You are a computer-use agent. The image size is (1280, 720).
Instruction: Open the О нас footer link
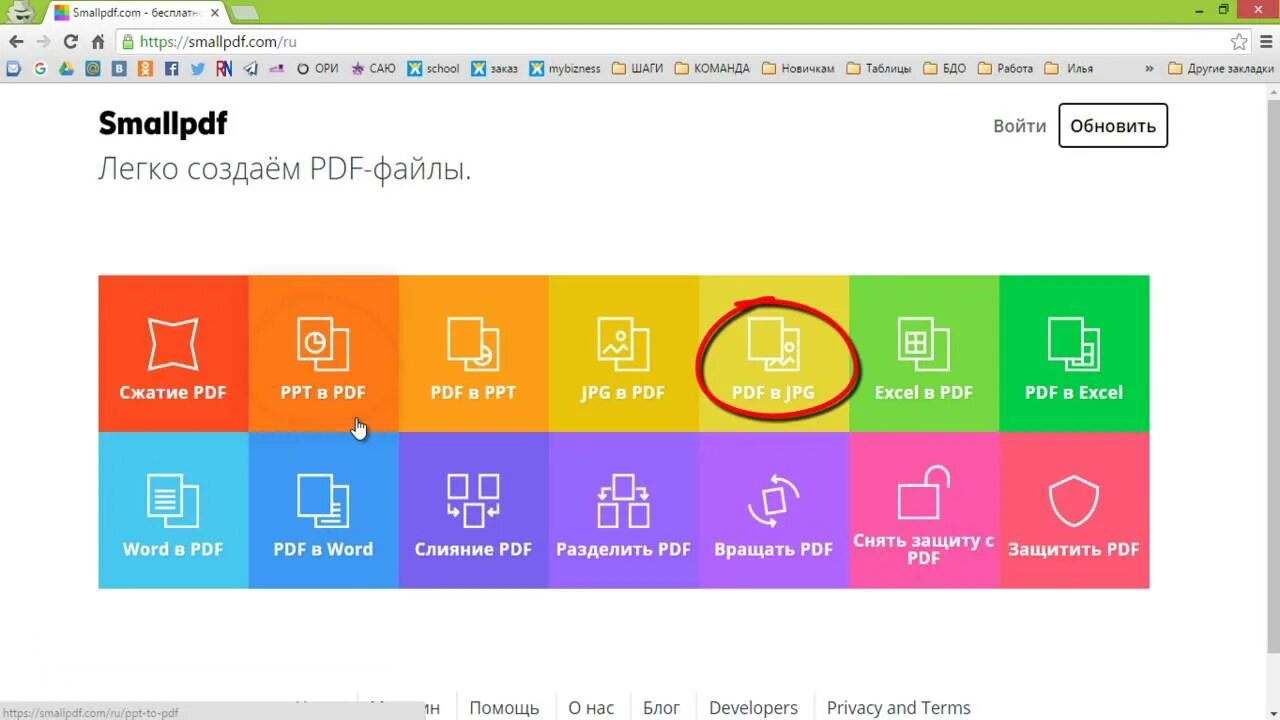point(591,708)
